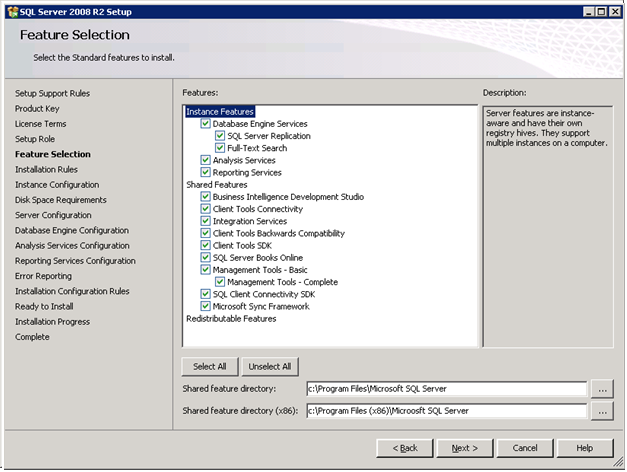Image resolution: width=627 pixels, height=472 pixels.
Task: Select the Redistributable Features tree node
Action: [231, 319]
